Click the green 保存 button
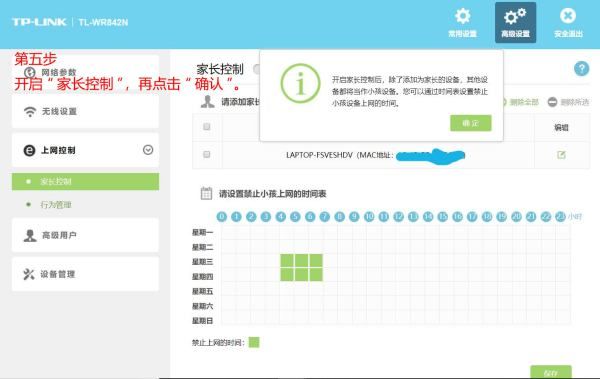600x379 pixels. (x=551, y=372)
